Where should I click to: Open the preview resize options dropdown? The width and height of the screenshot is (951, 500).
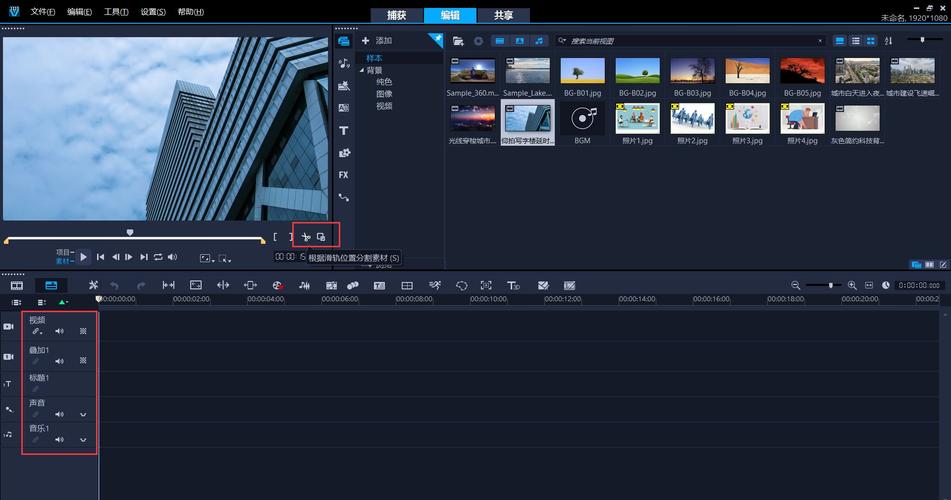click(206, 258)
